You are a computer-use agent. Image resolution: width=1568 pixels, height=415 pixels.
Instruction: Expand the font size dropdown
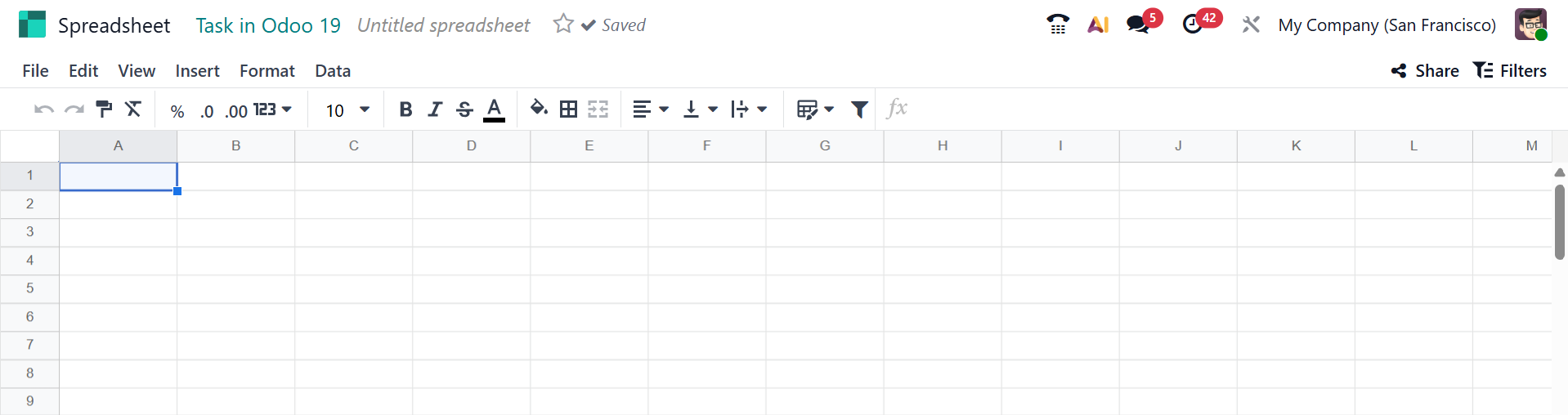pos(364,109)
